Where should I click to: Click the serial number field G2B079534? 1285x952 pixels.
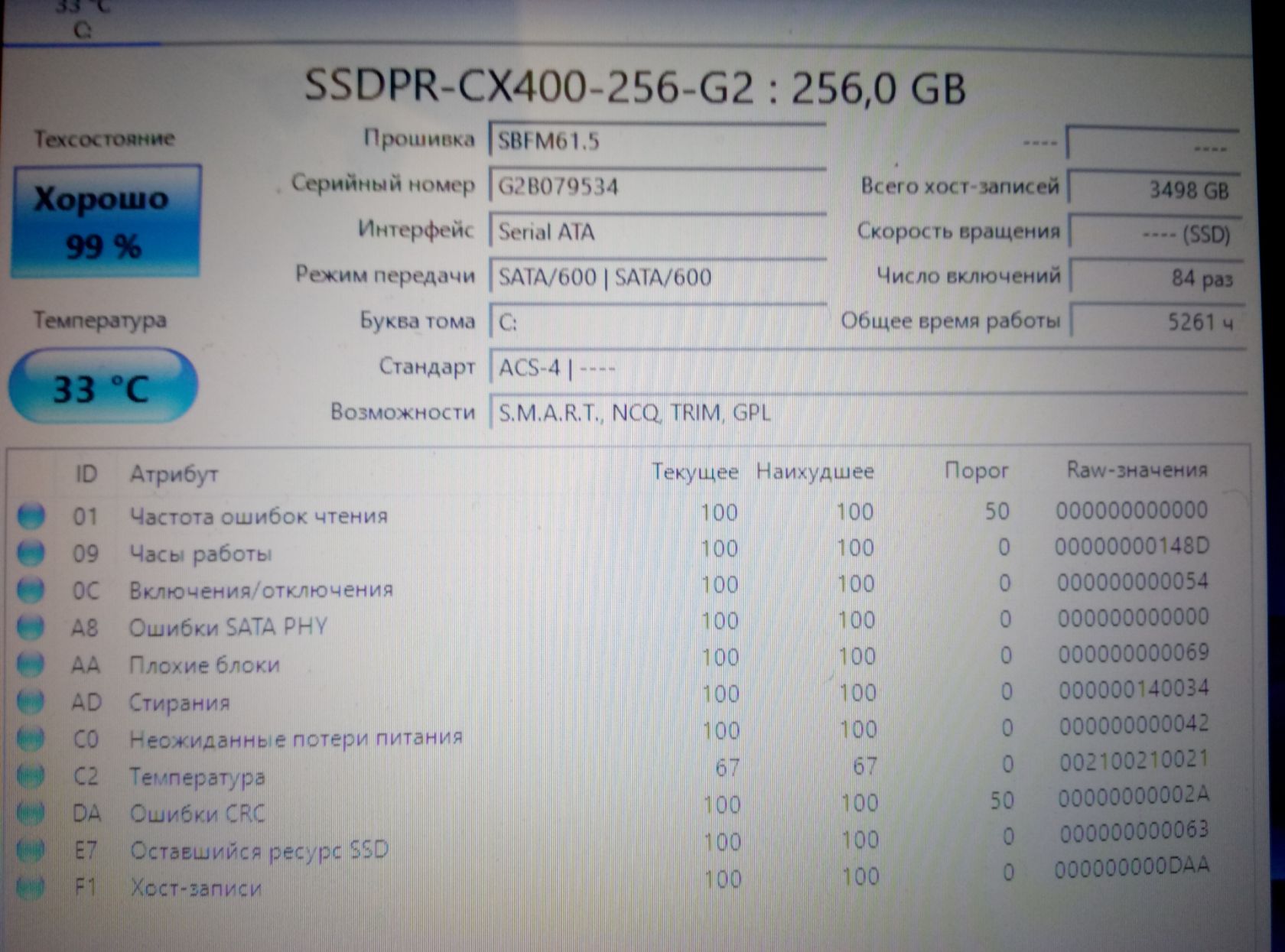657,186
